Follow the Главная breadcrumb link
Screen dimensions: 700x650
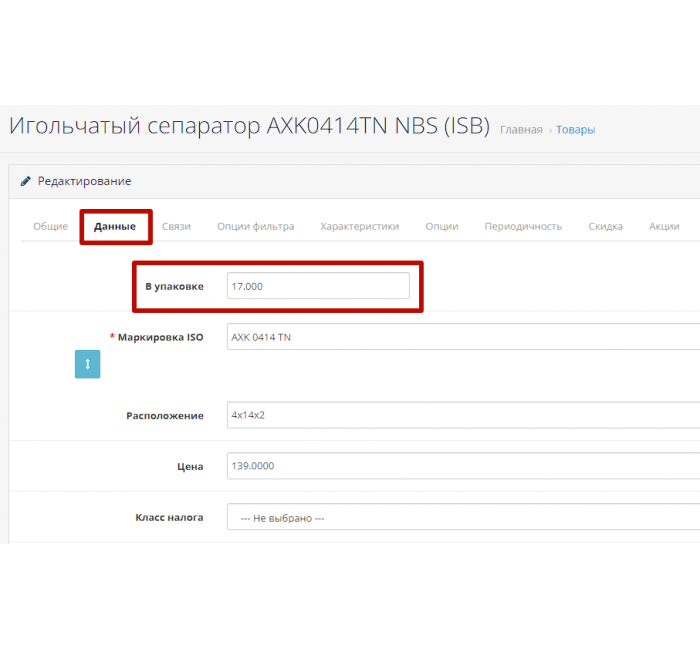[521, 130]
